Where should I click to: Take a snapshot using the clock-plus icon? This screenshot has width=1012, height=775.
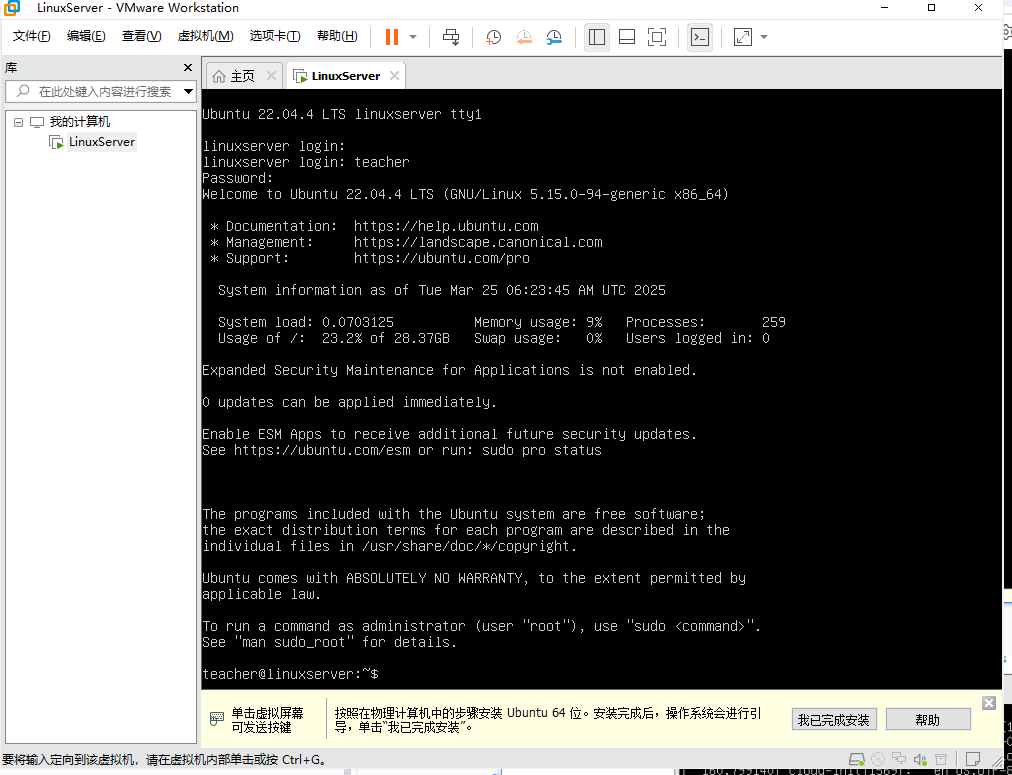[494, 37]
